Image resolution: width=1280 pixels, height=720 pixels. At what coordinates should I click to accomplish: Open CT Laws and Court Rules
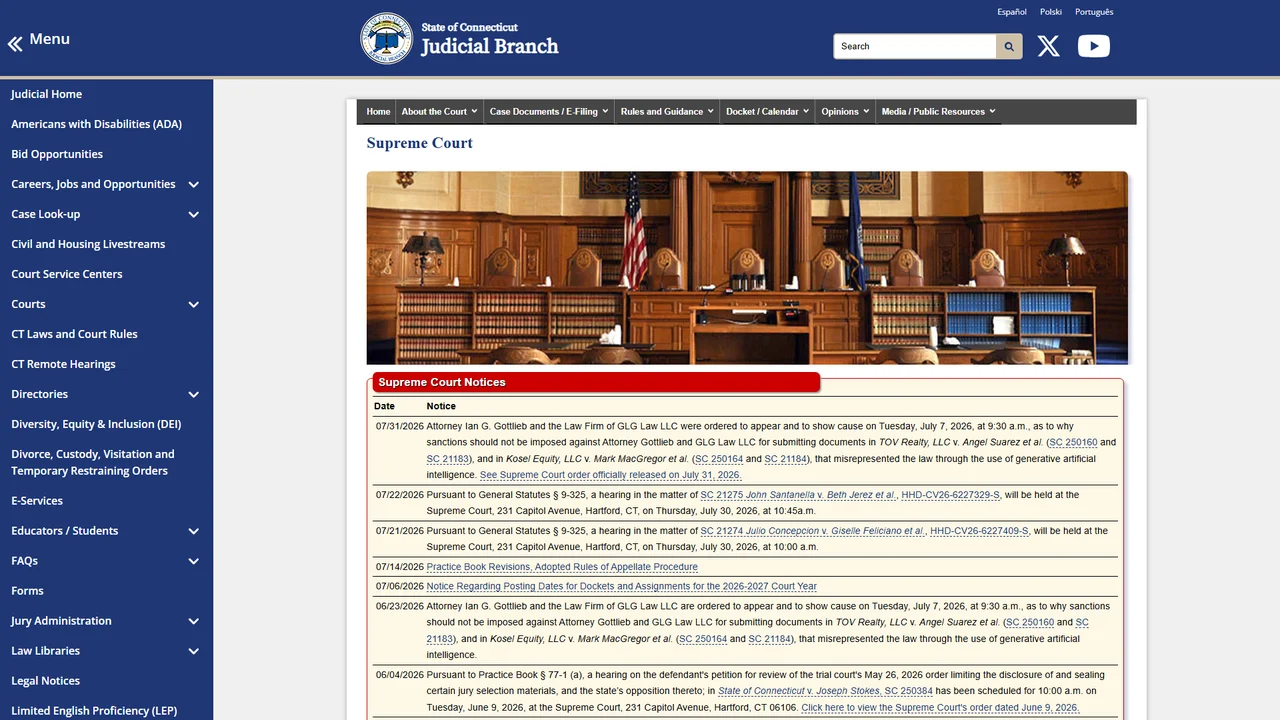click(x=74, y=334)
